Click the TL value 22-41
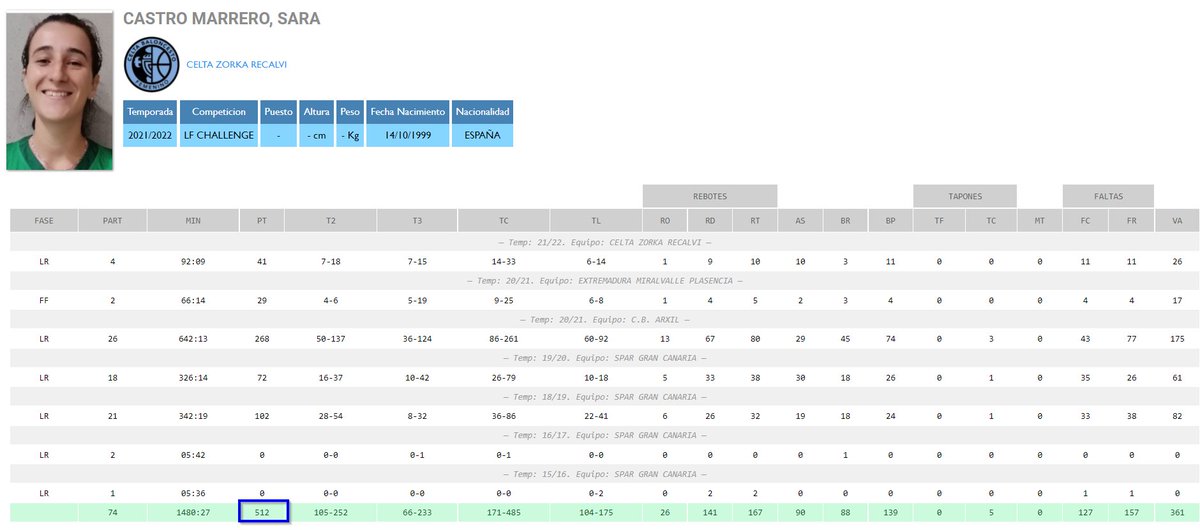This screenshot has width=1200, height=530. coord(595,416)
